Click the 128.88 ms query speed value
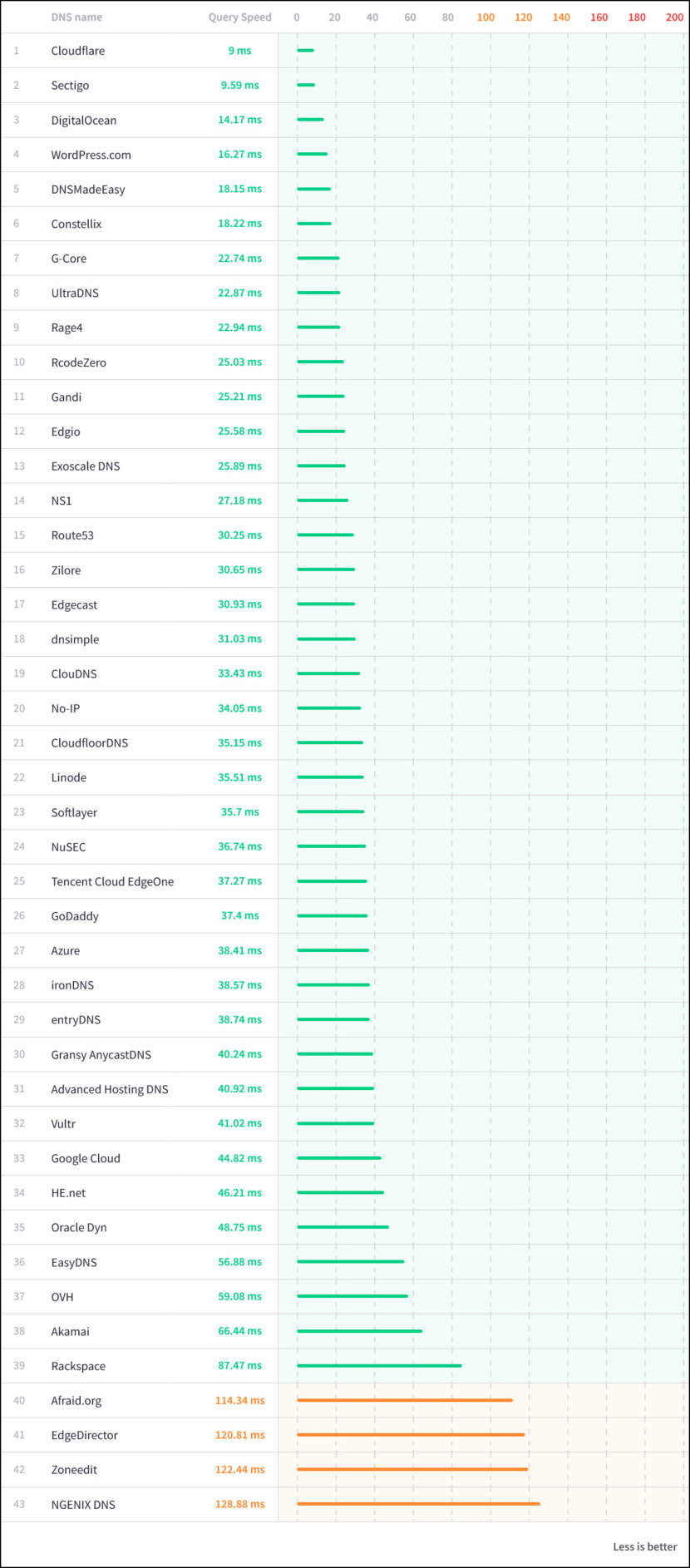Image resolution: width=690 pixels, height=1568 pixels. pos(239,1504)
